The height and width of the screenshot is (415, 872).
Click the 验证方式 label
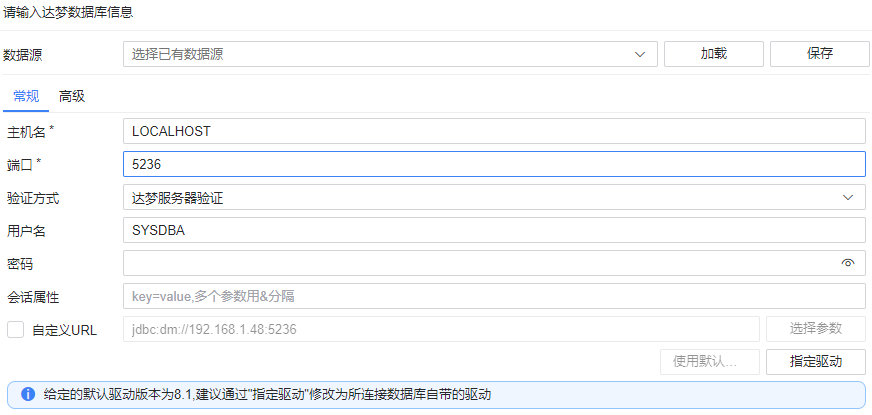[x=32, y=198]
